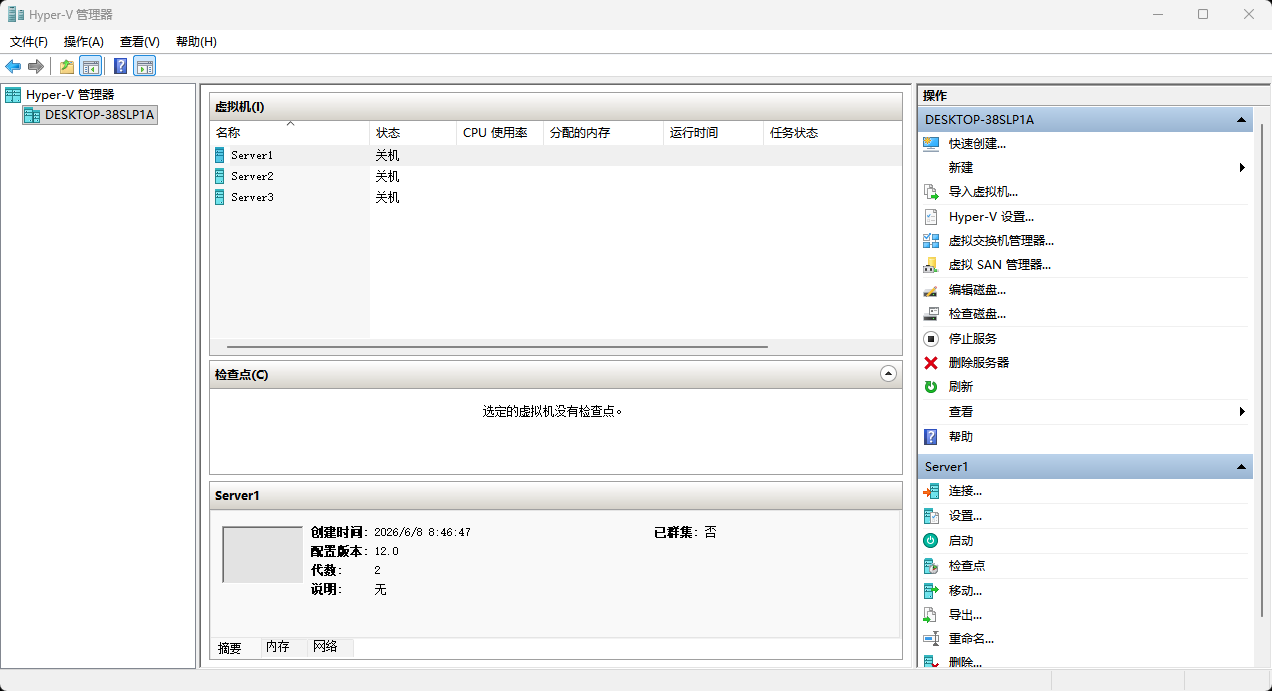1272x691 pixels.
Task: Collapse the DESKTOP-38SLP1A actions section
Action: point(1242,119)
